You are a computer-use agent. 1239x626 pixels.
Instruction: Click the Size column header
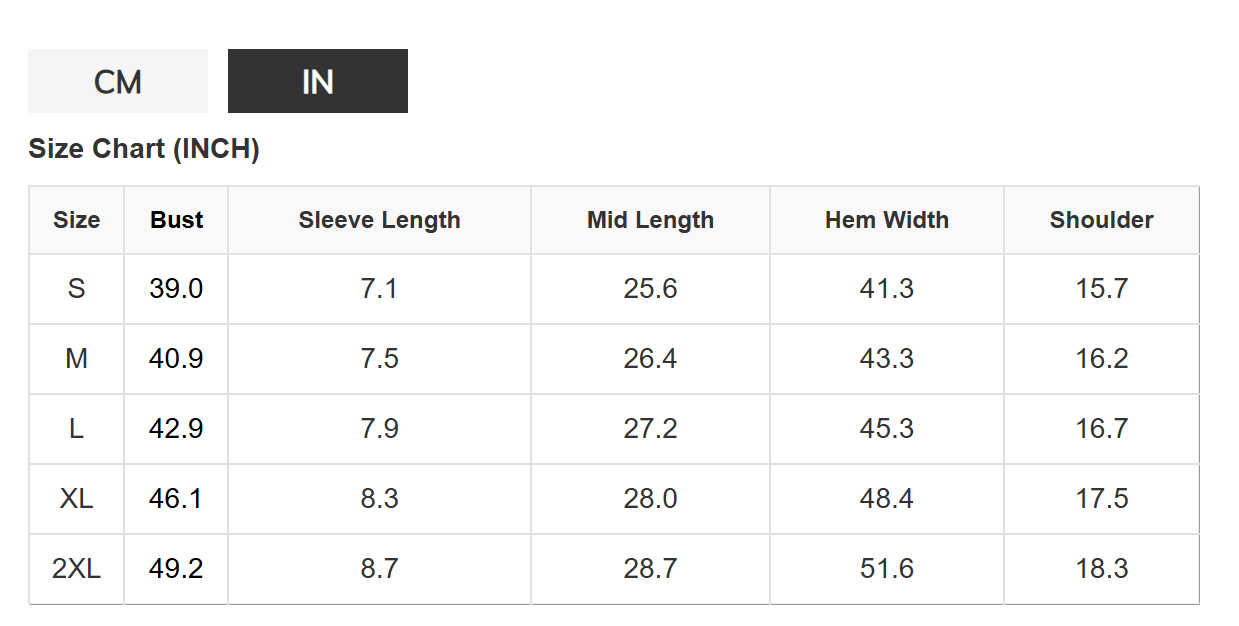click(x=77, y=220)
